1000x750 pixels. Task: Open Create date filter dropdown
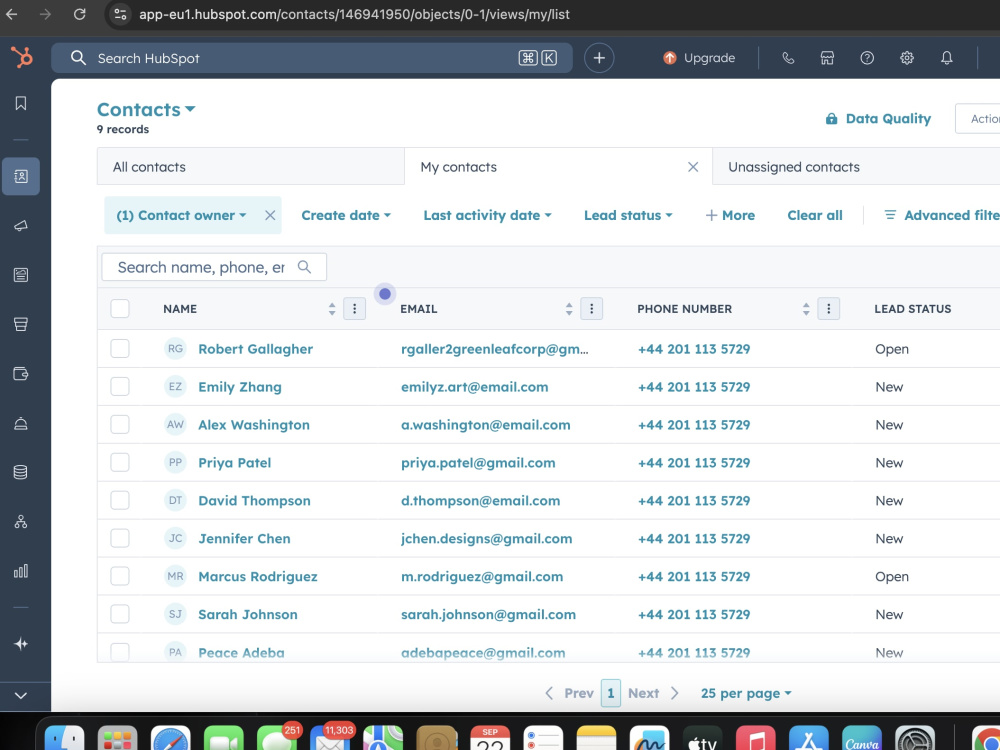(346, 216)
